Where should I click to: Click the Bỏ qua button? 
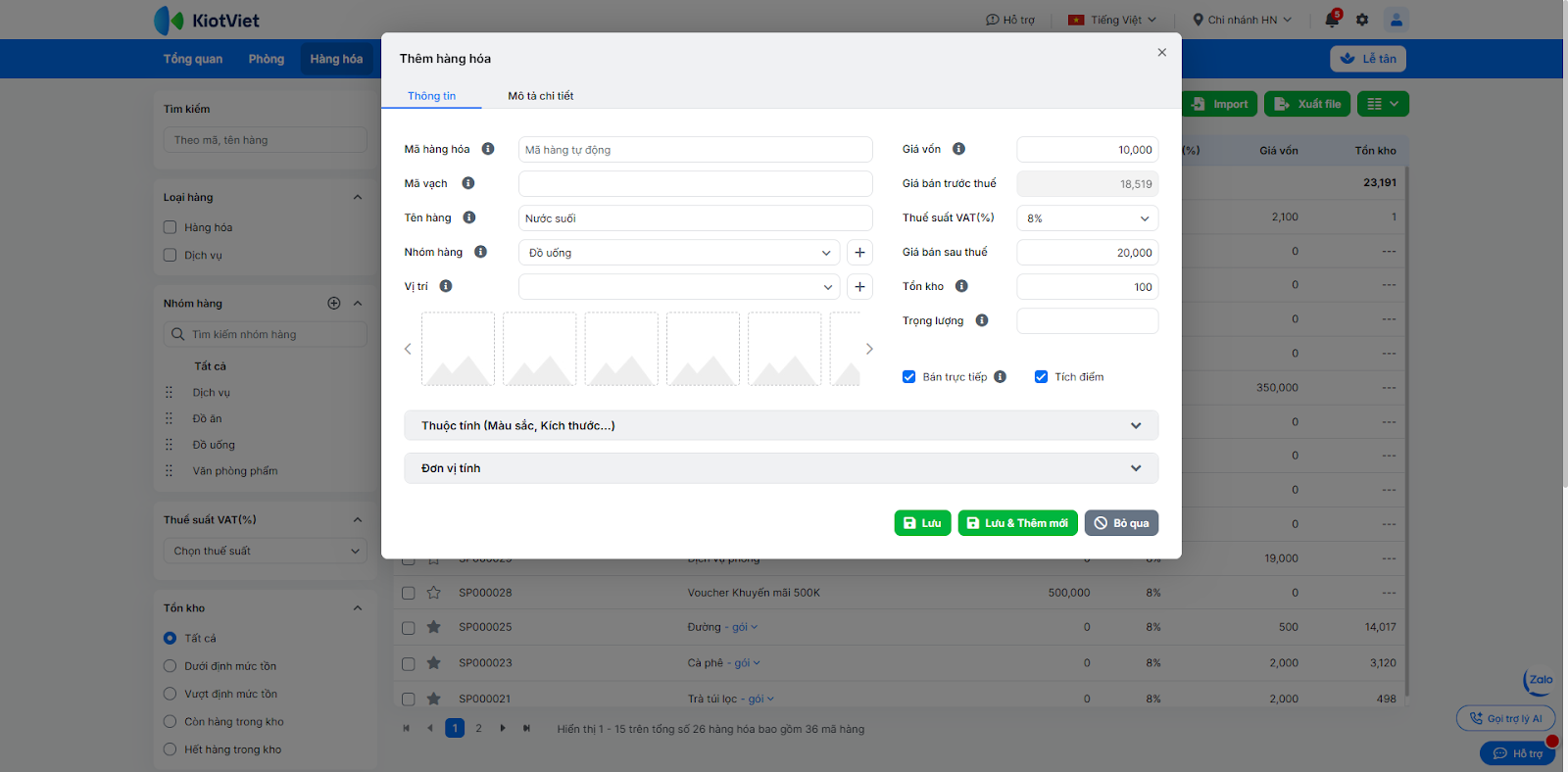click(1121, 523)
